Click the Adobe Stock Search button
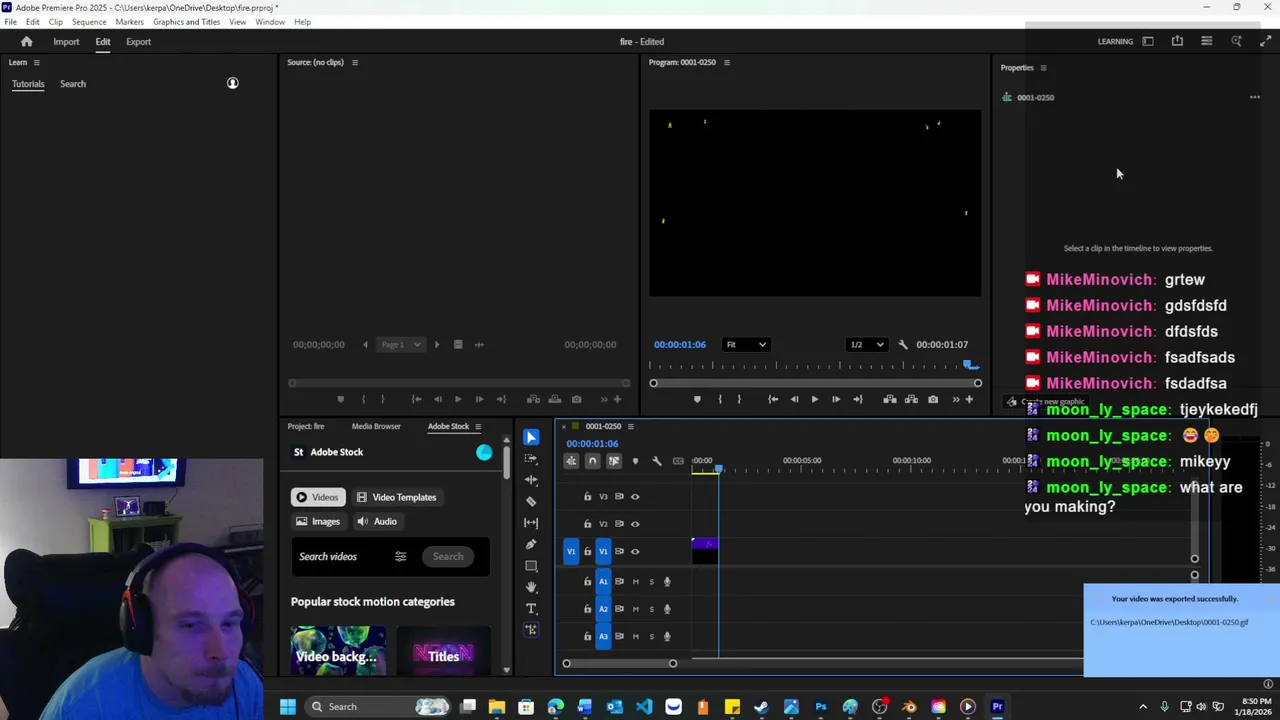1280x720 pixels. tap(448, 556)
